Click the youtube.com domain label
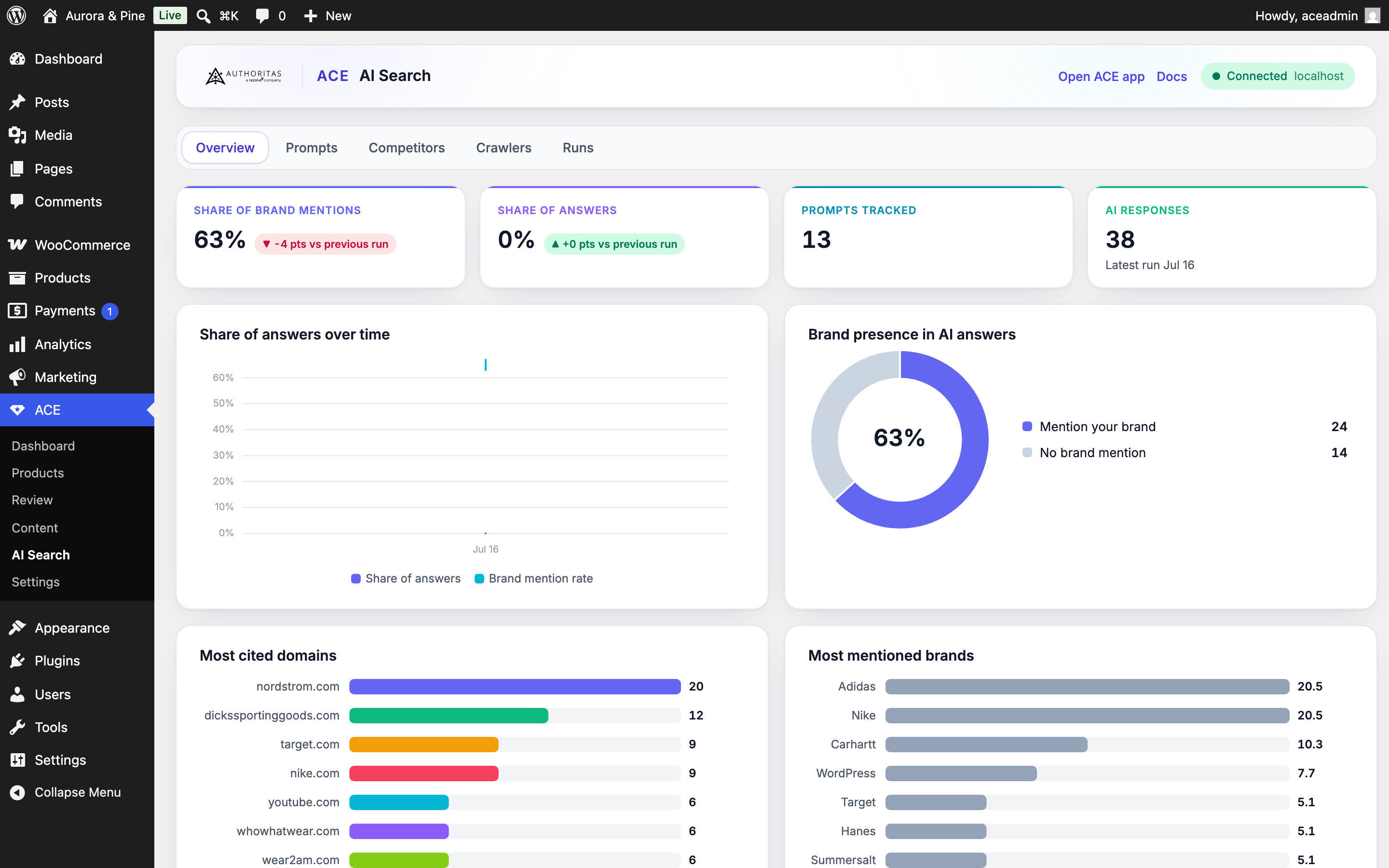Image resolution: width=1389 pixels, height=868 pixels. [x=304, y=802]
